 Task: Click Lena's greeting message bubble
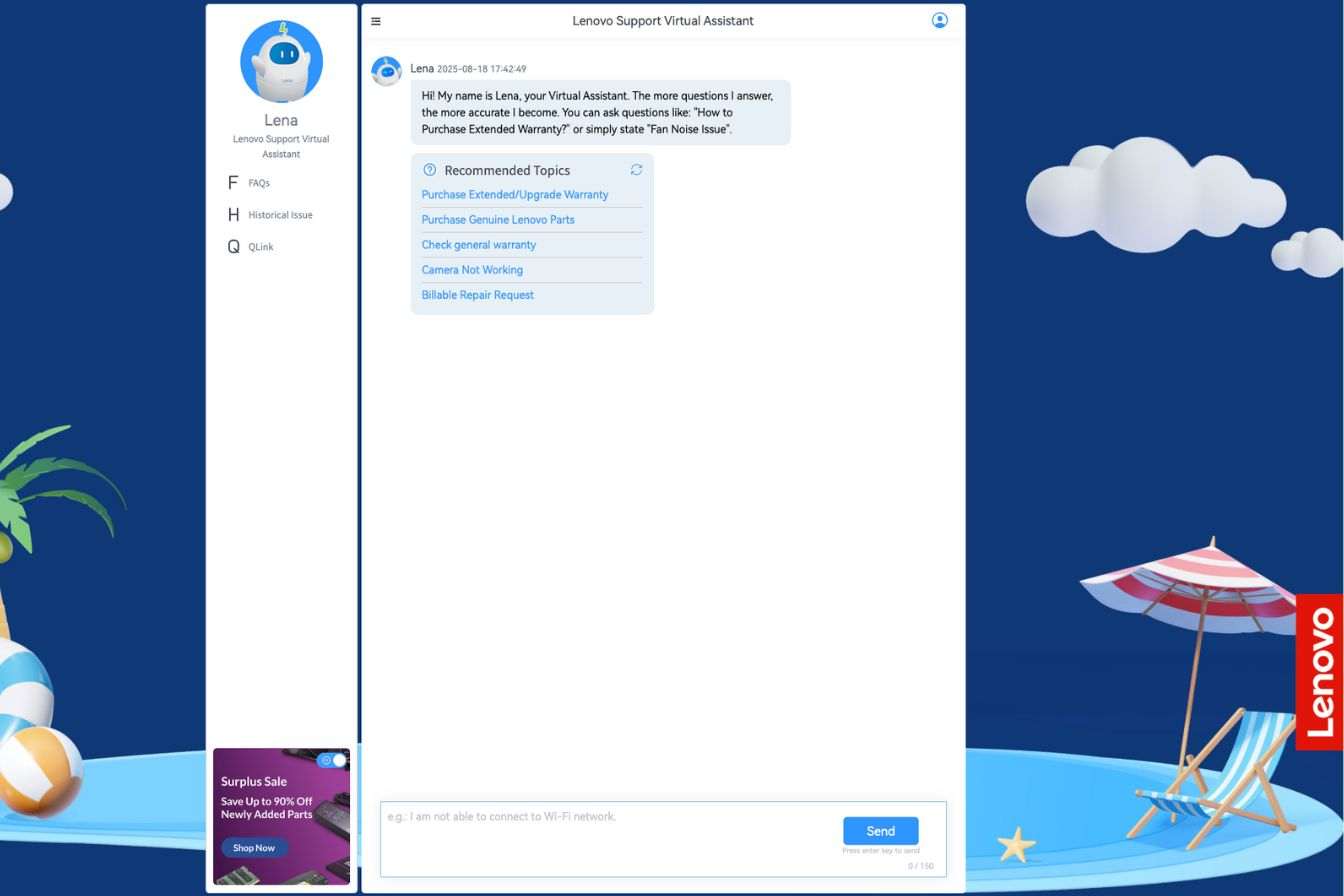(x=600, y=112)
